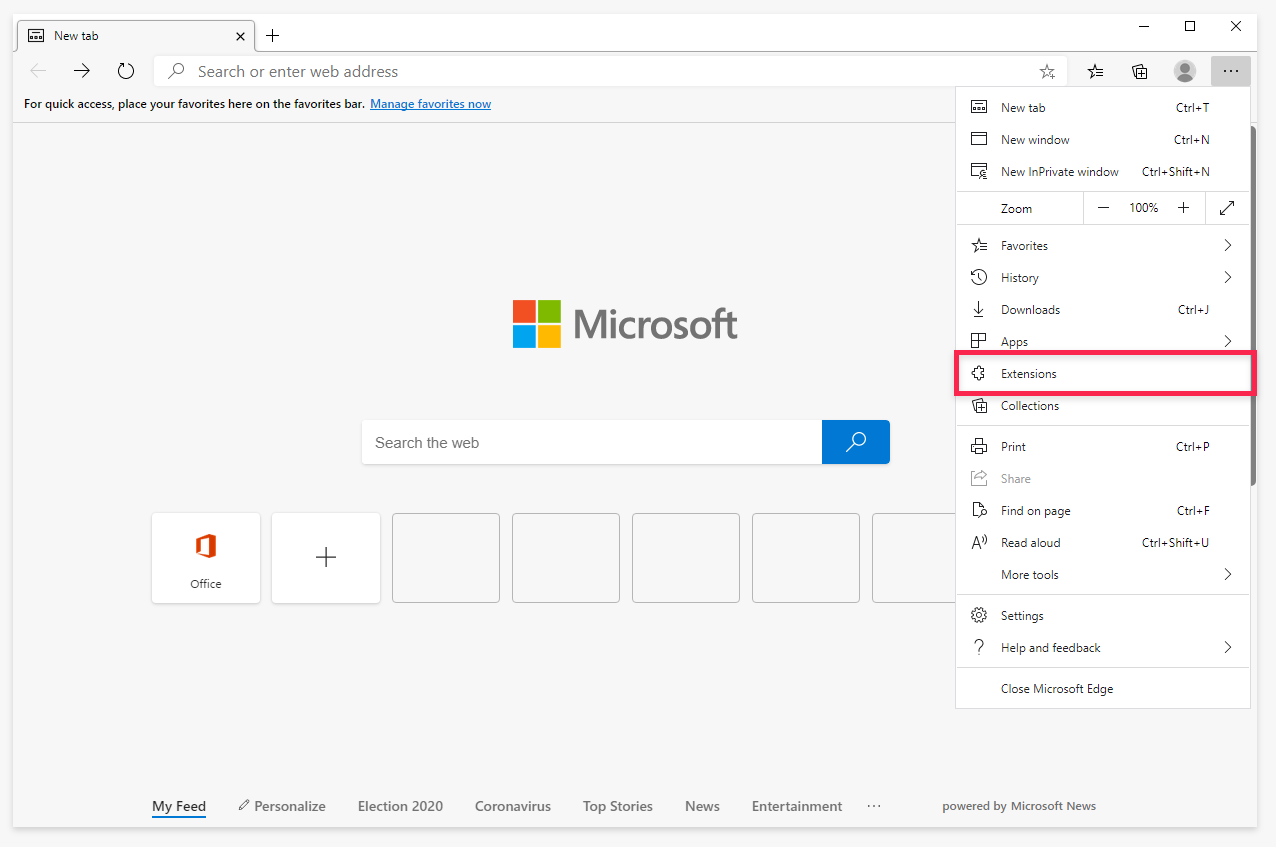The height and width of the screenshot is (847, 1276).
Task: Select Print in the menu
Action: (x=1103, y=447)
